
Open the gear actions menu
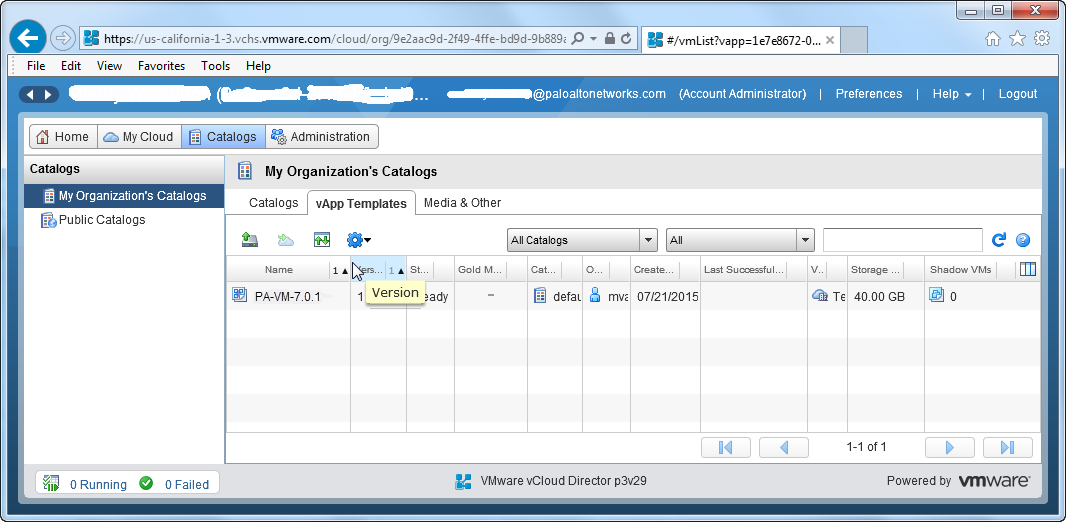pyautogui.click(x=357, y=240)
